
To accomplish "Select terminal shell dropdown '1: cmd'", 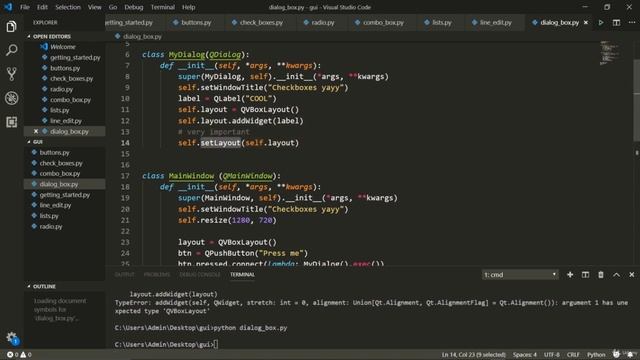I will coord(520,275).
